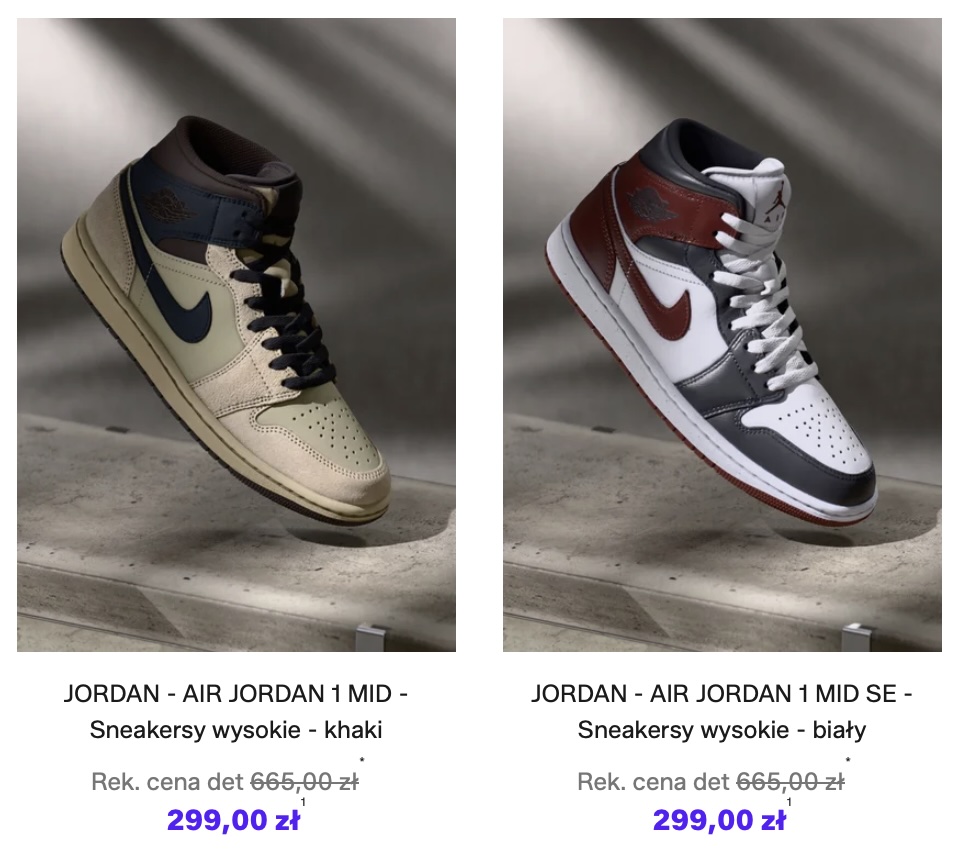966x864 pixels.
Task: Click 'Sneakersy wysokie - khaki' product text
Action: click(x=236, y=730)
